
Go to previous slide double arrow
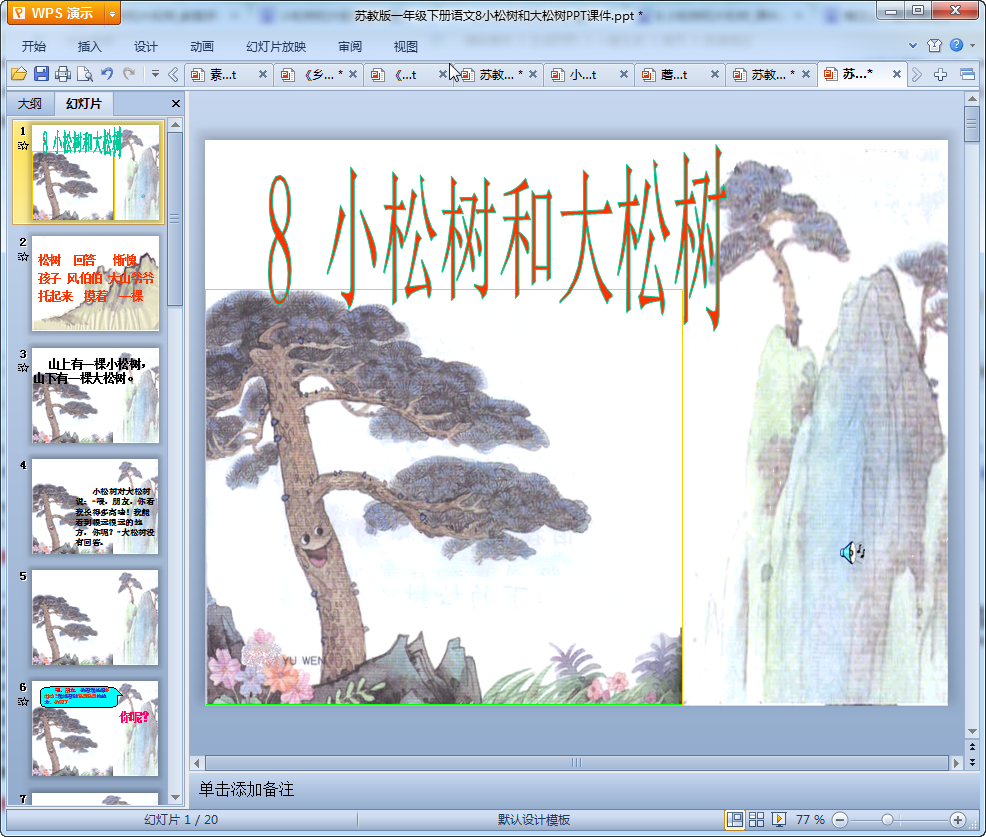click(x=972, y=747)
